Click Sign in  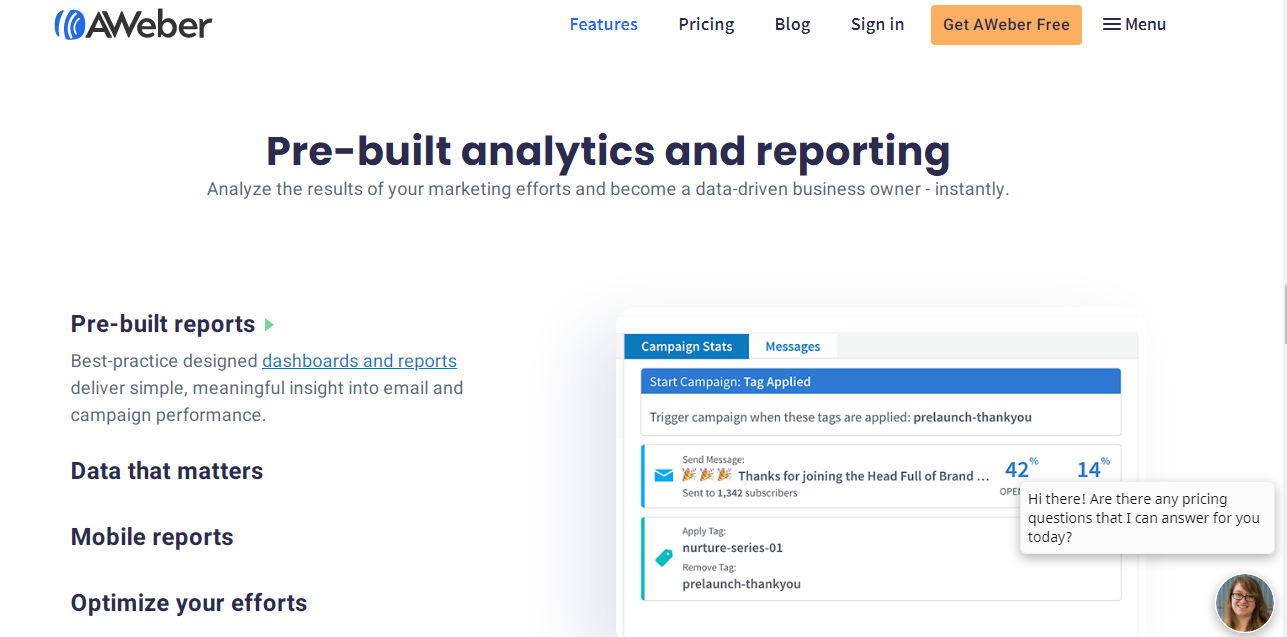pos(877,24)
